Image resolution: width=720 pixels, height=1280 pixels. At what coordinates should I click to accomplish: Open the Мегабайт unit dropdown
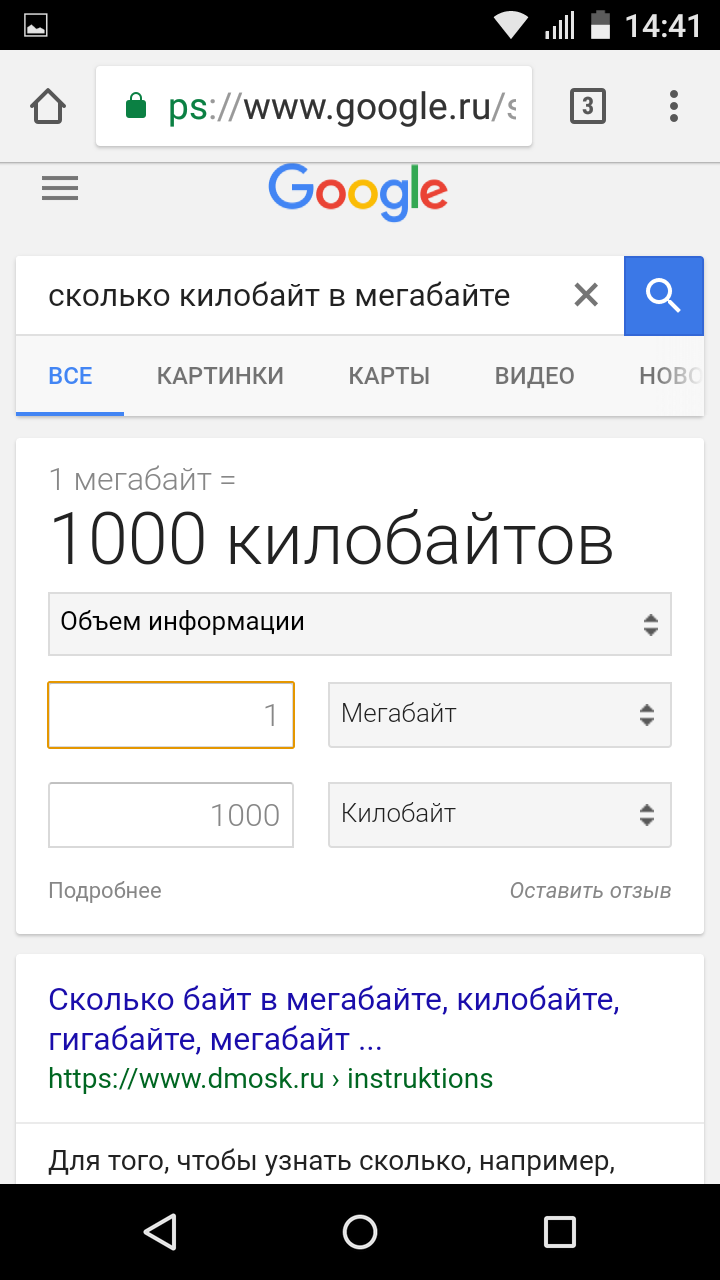click(500, 715)
